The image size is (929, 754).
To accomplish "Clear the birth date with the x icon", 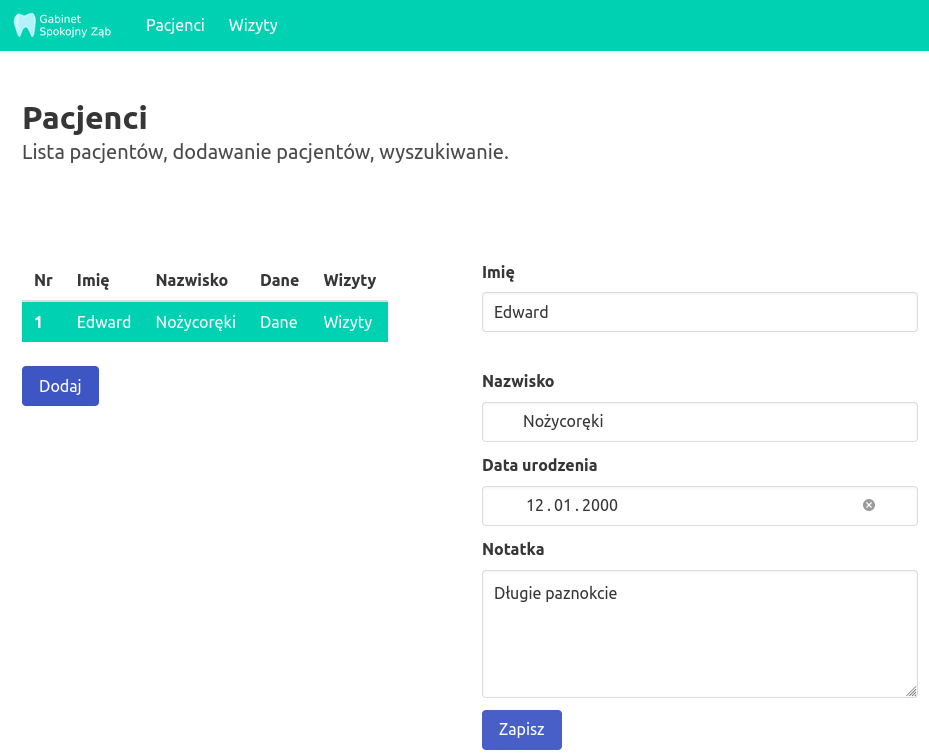I will [x=869, y=506].
